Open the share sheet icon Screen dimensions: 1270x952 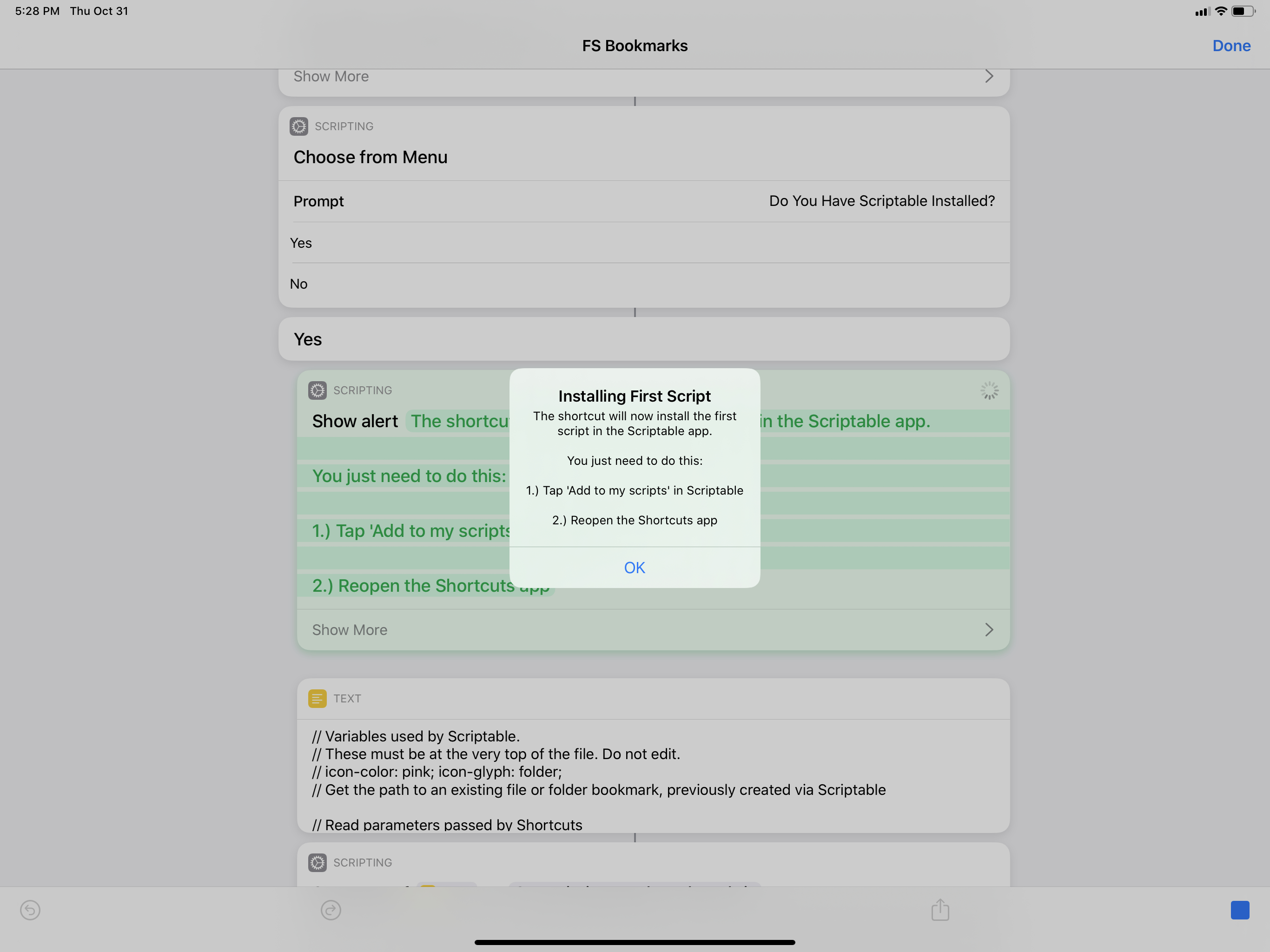pyautogui.click(x=940, y=910)
